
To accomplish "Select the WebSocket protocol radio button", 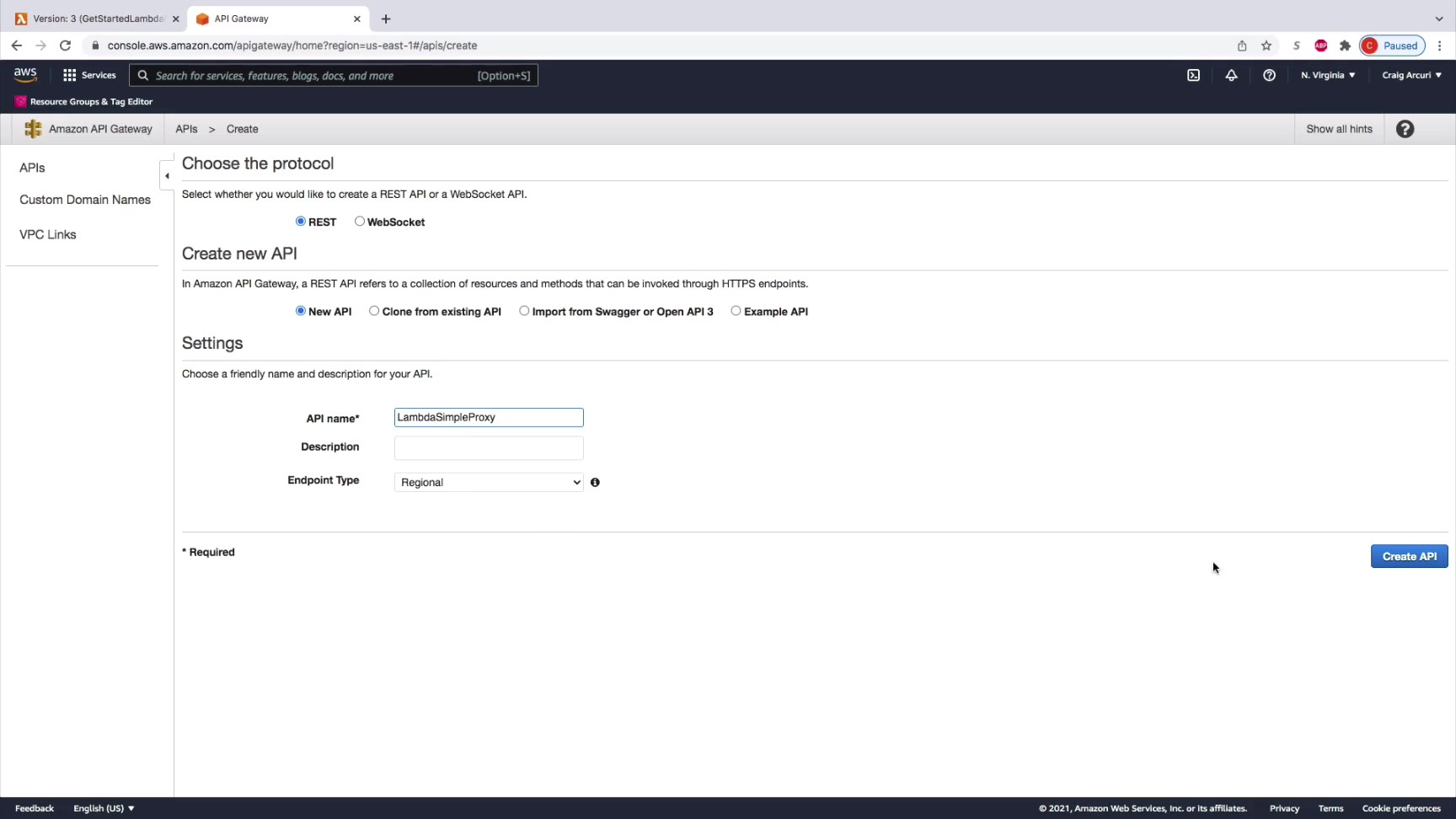I will coord(360,222).
